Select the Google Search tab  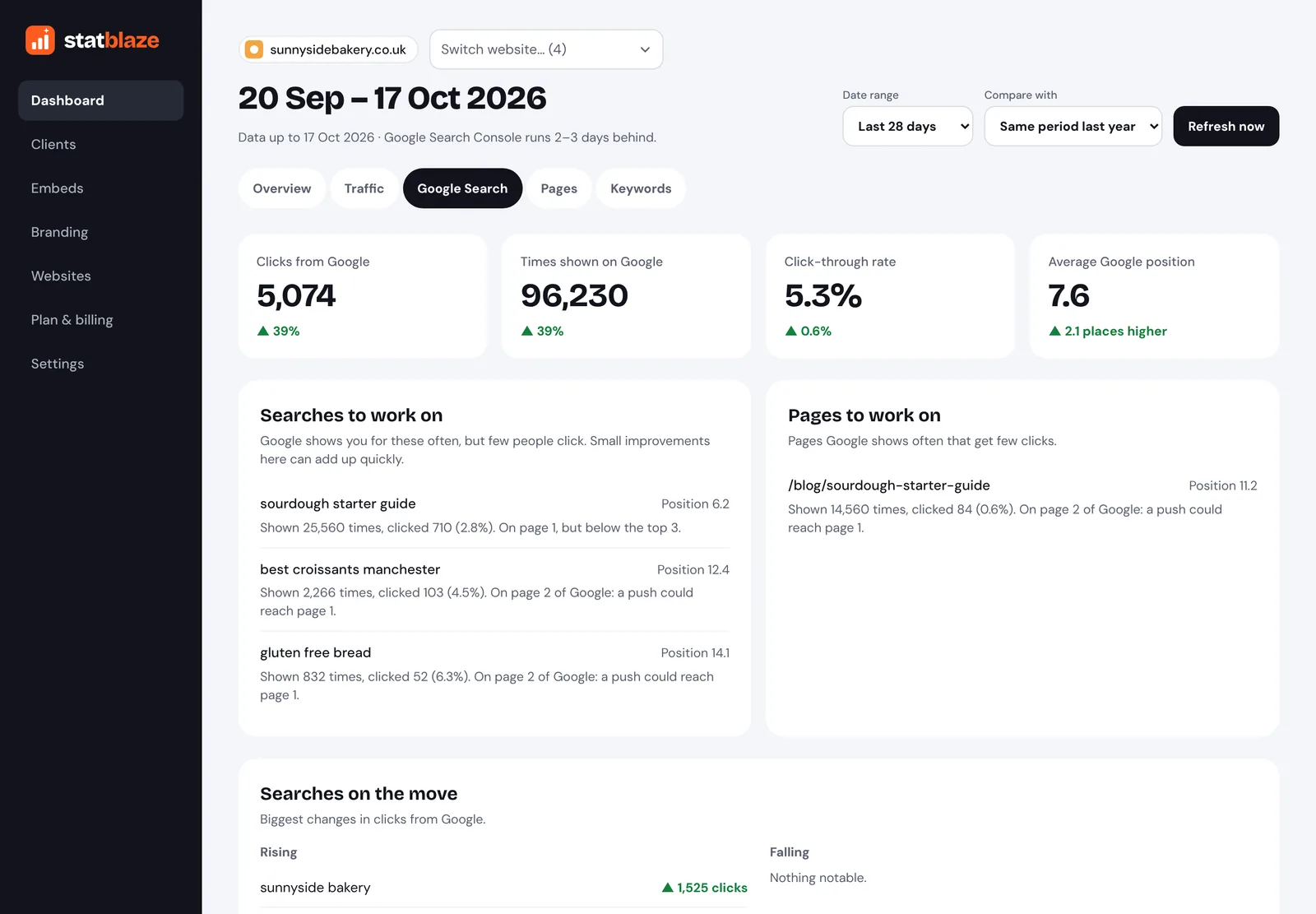[462, 188]
